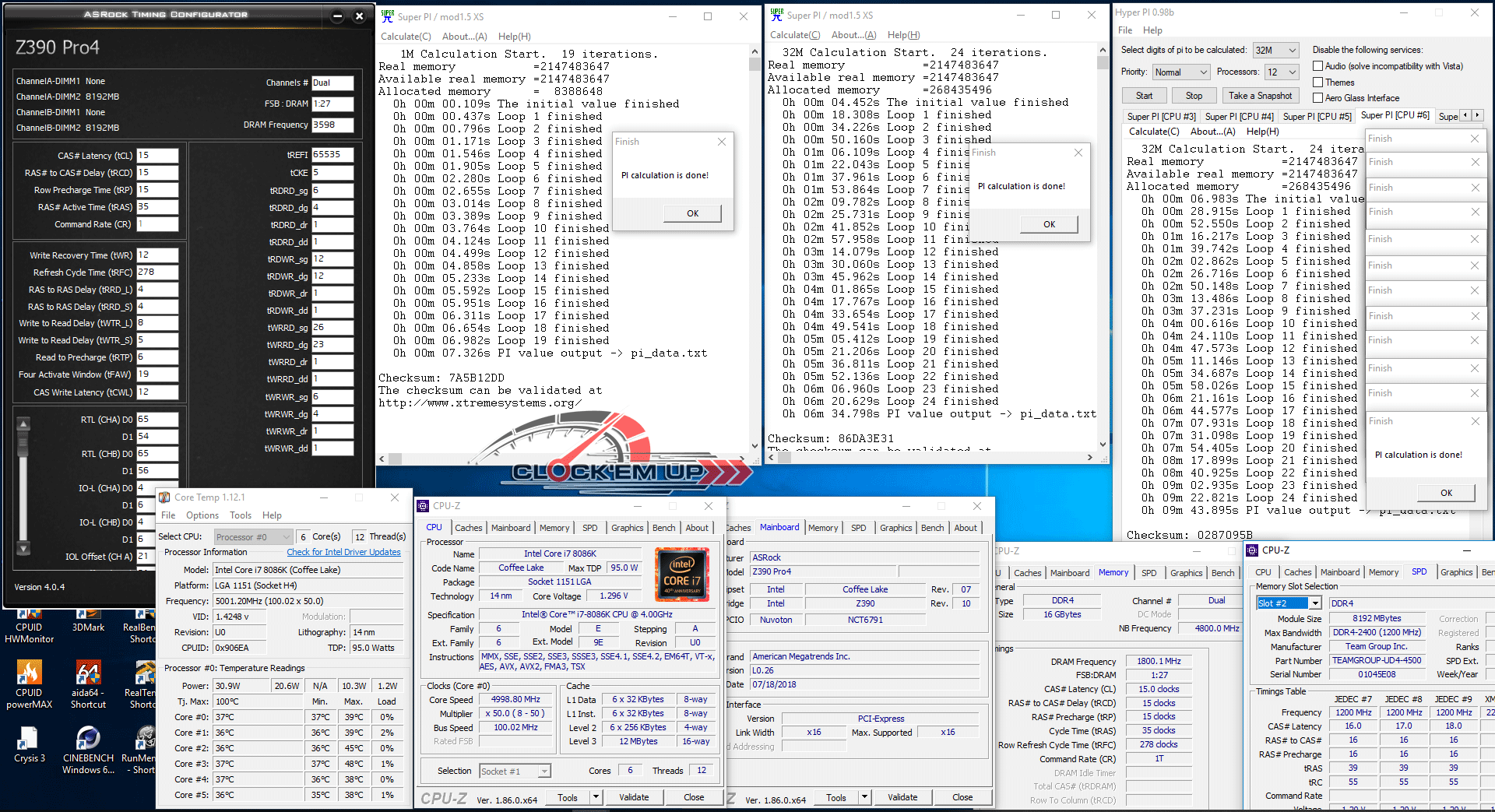Click the Super PI 32M window title icon
This screenshot has width=1495, height=812.
[x=776, y=14]
